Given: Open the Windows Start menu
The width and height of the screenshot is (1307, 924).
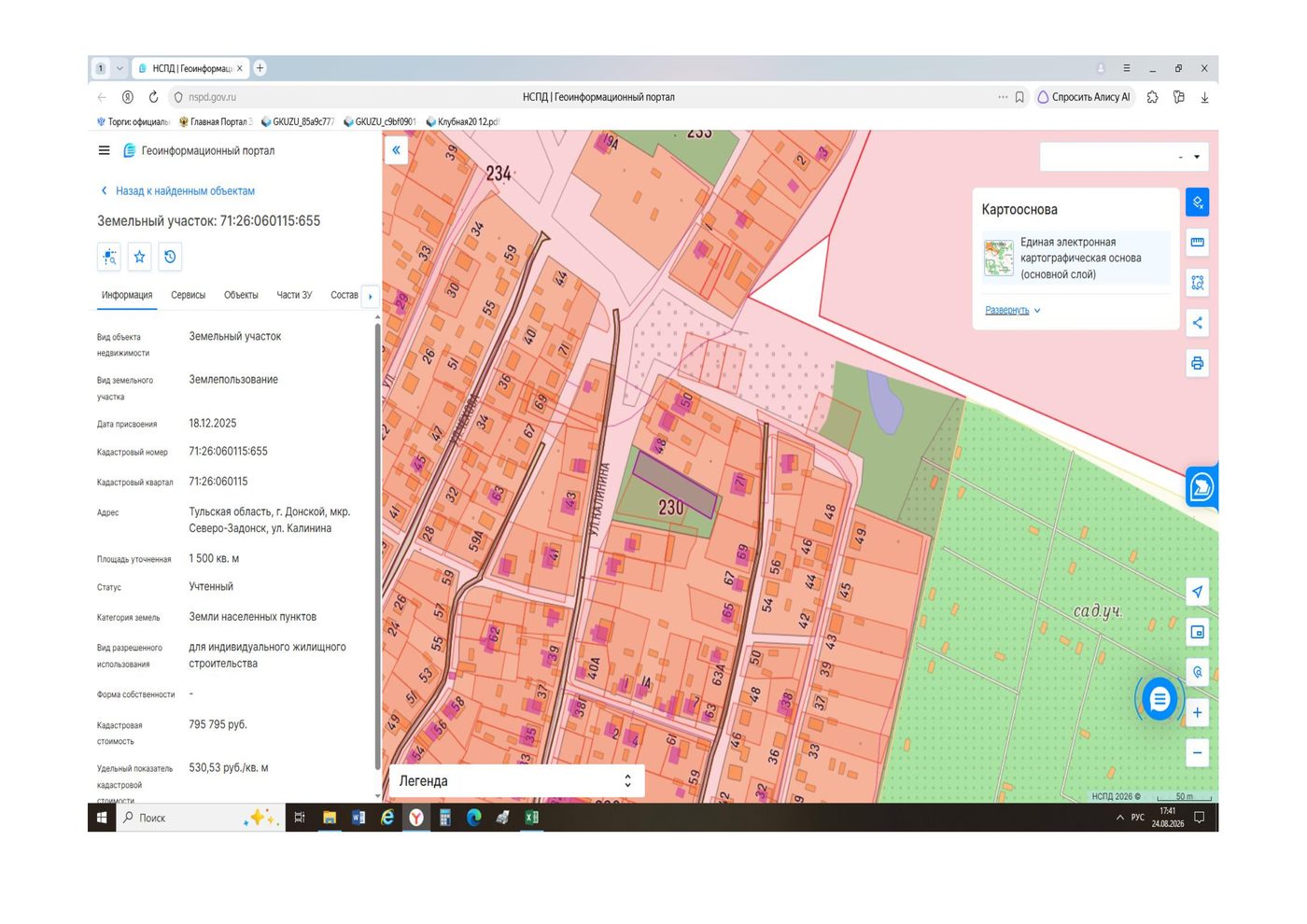Looking at the screenshot, I should tap(102, 818).
